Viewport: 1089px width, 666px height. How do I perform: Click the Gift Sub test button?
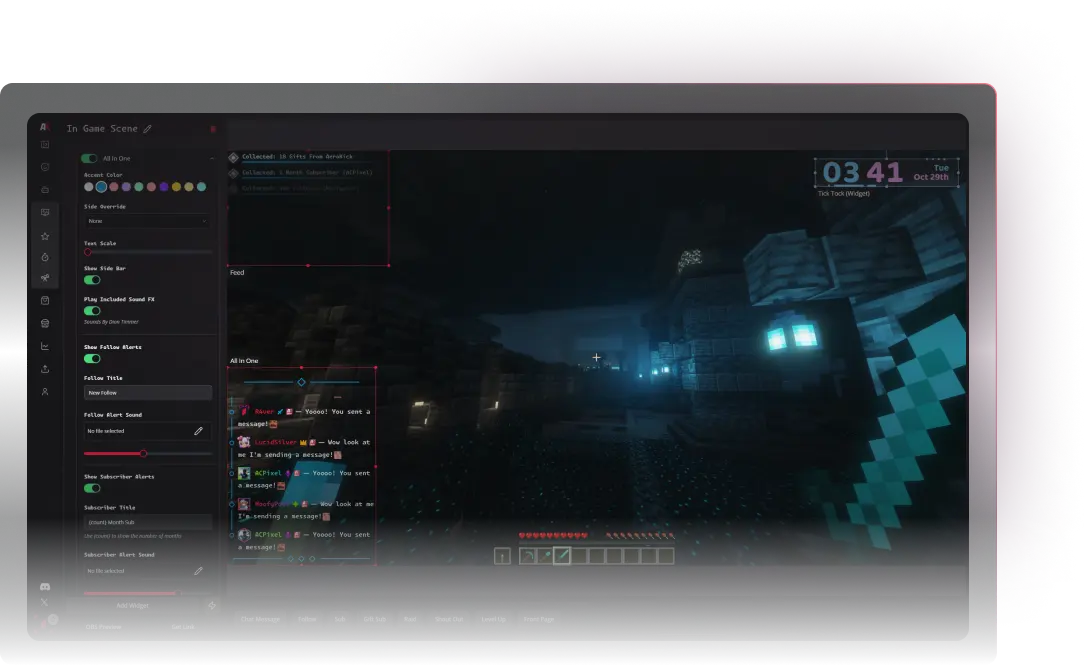374,619
